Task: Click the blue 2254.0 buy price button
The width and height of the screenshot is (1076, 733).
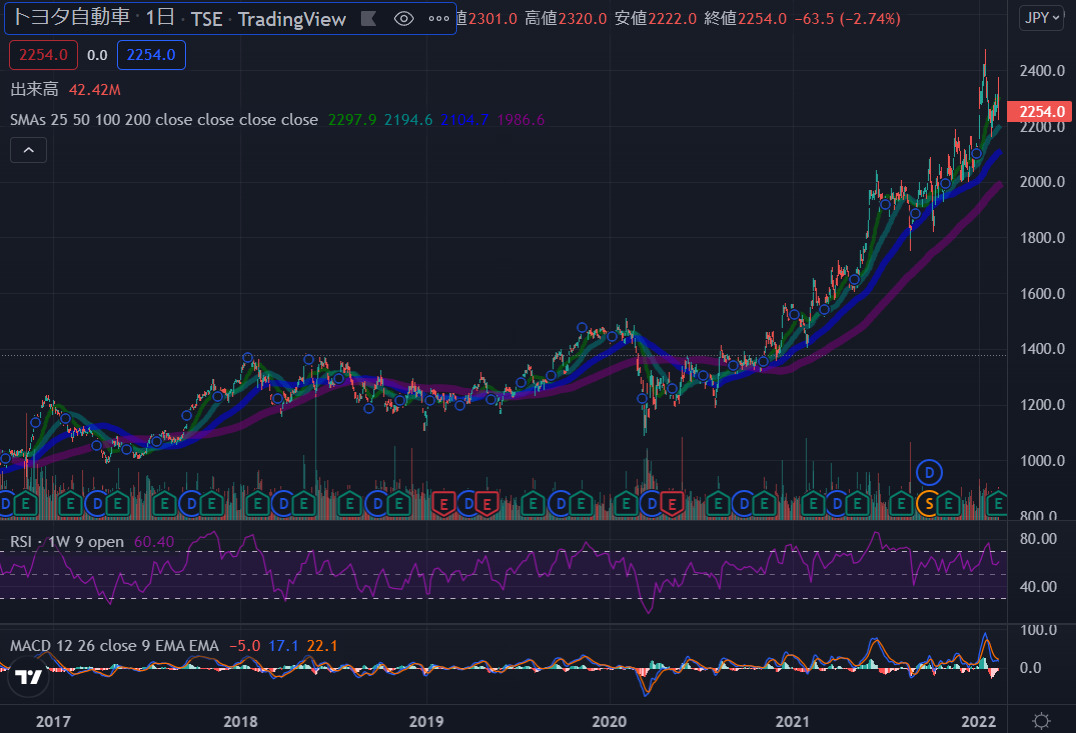Action: [151, 55]
